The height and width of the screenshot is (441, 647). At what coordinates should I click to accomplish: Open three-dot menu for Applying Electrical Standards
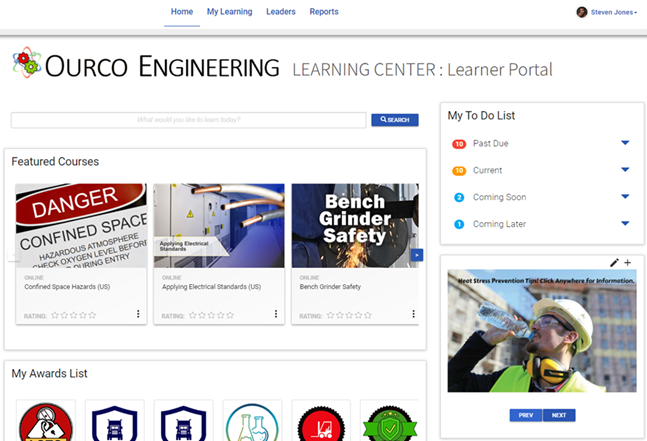pos(276,314)
